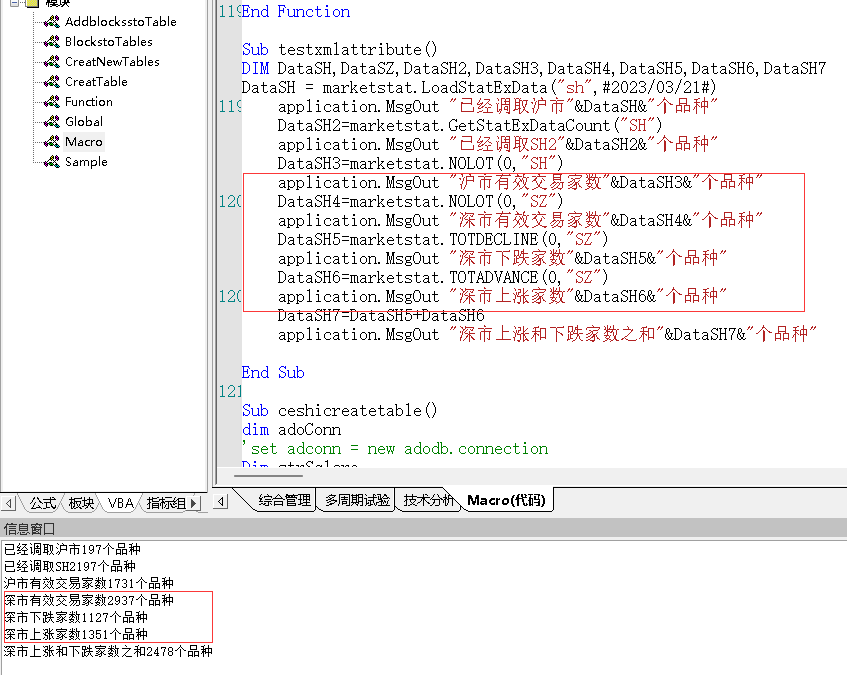Switch to the 公式 panel tab
The width and height of the screenshot is (847, 675).
tap(42, 503)
